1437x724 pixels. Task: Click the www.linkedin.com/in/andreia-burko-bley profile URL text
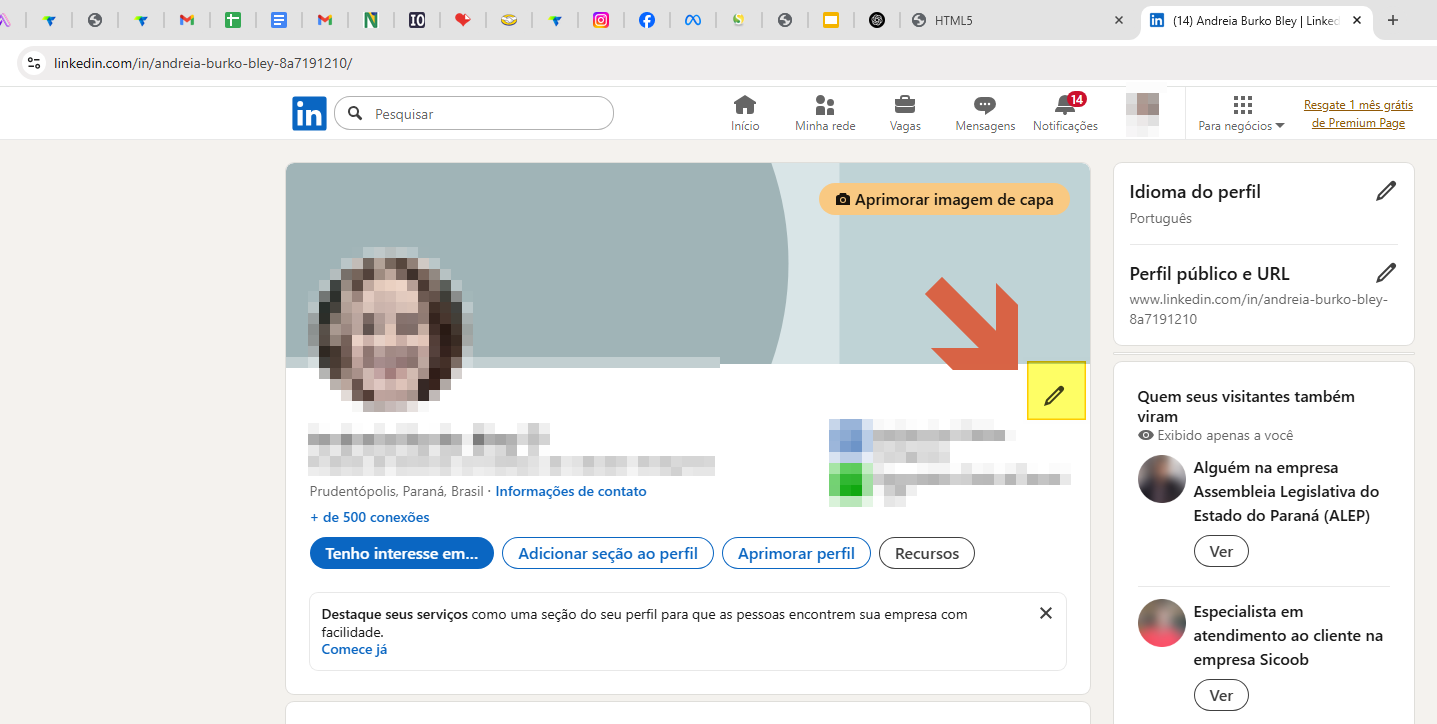point(1259,309)
